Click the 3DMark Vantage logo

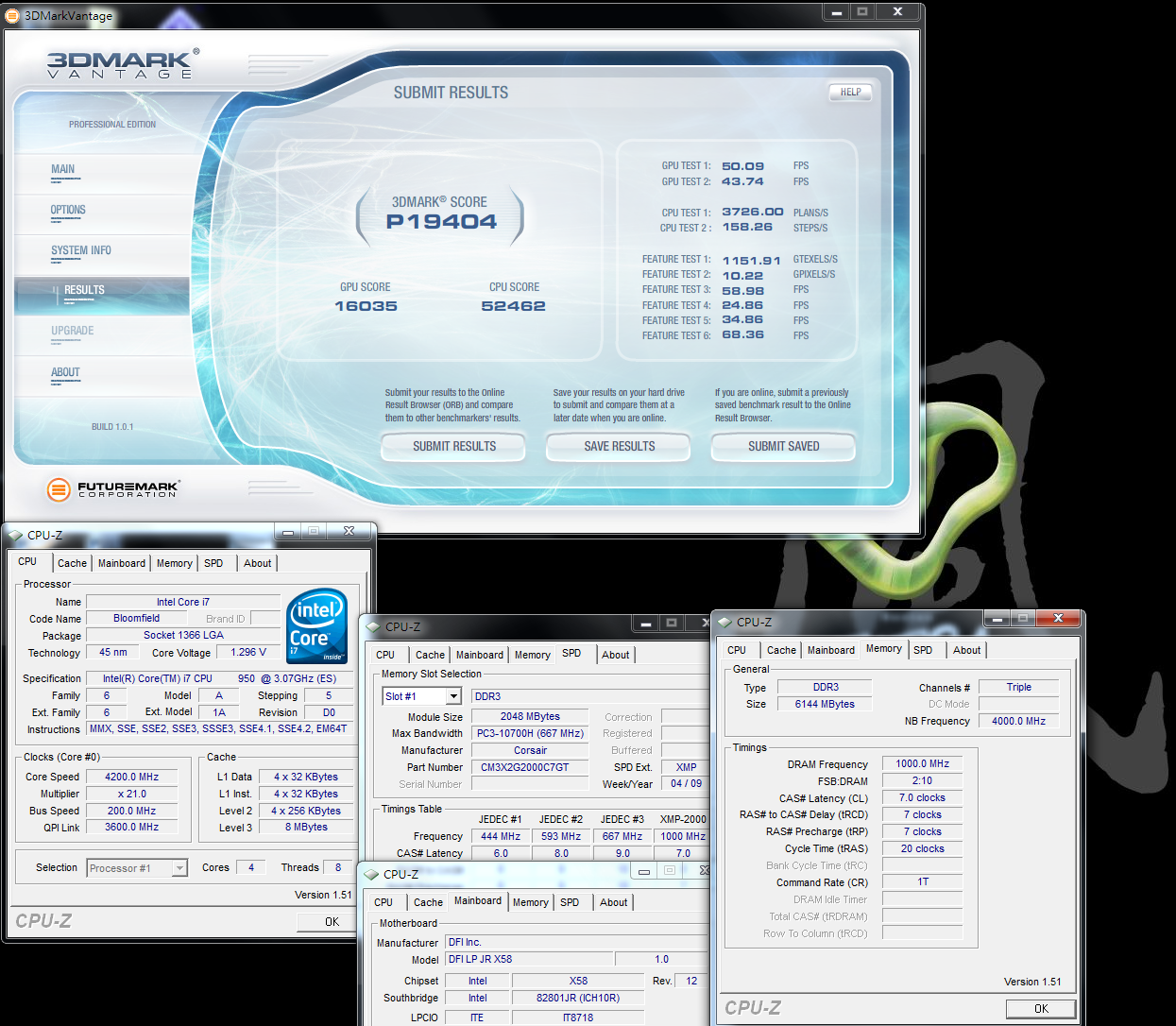(x=123, y=63)
